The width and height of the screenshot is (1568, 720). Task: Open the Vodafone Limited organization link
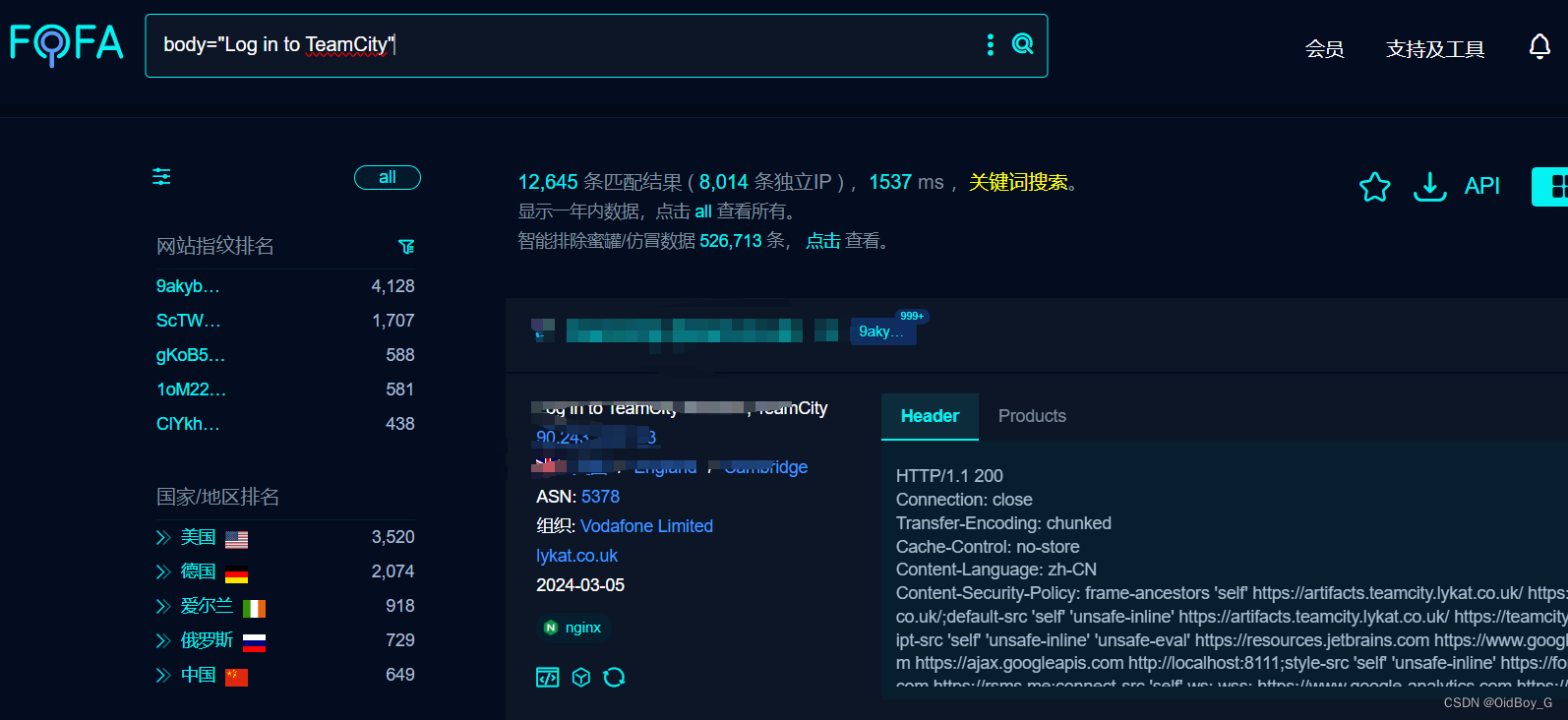click(646, 526)
